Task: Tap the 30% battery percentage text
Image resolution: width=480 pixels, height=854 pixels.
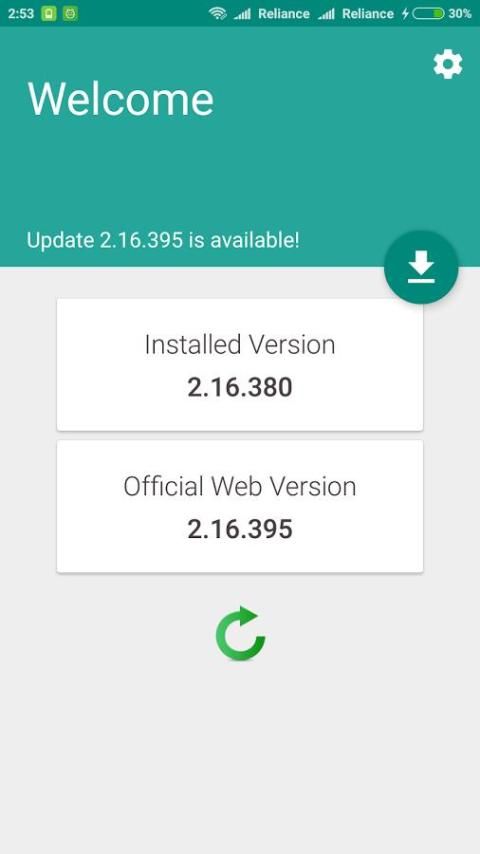Action: (x=460, y=14)
